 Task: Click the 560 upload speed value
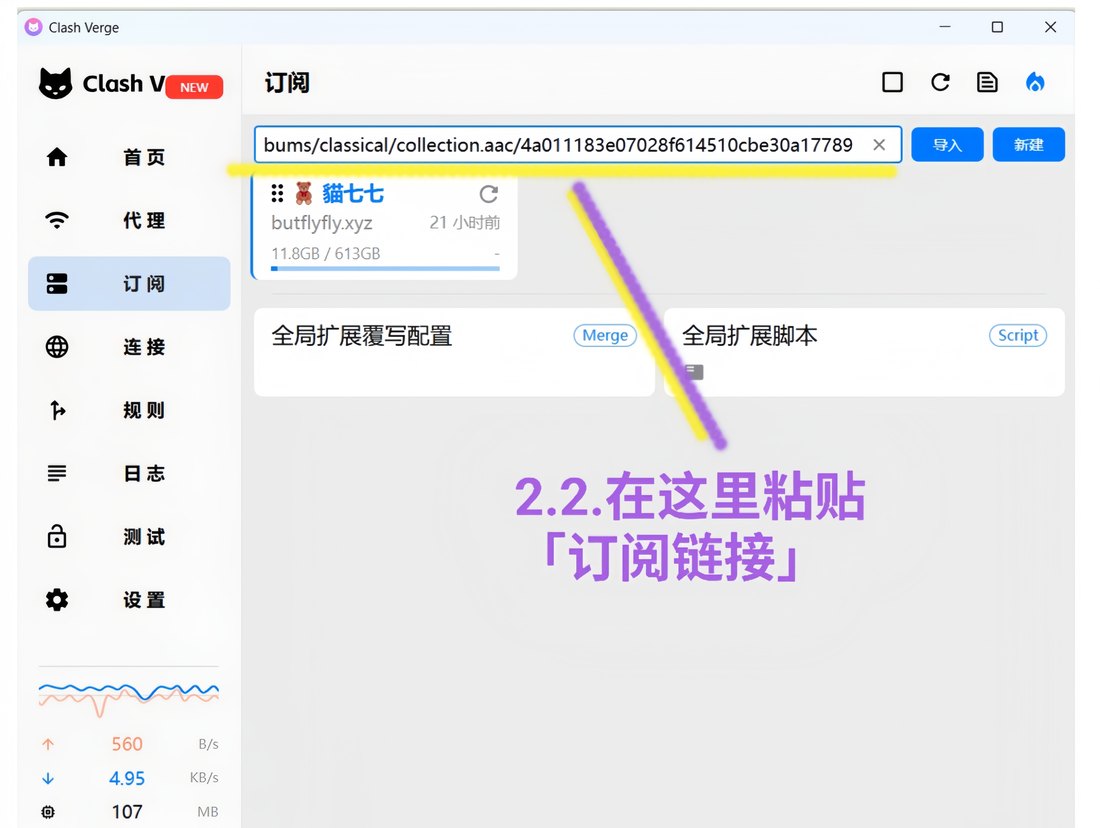click(x=127, y=744)
